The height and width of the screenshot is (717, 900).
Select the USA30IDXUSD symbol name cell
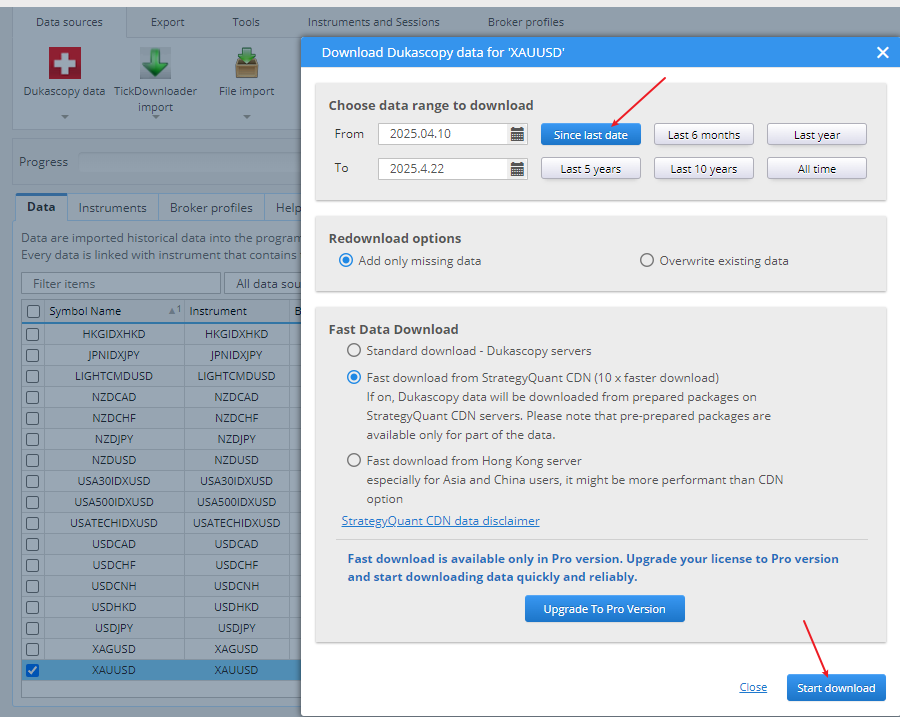click(114, 481)
